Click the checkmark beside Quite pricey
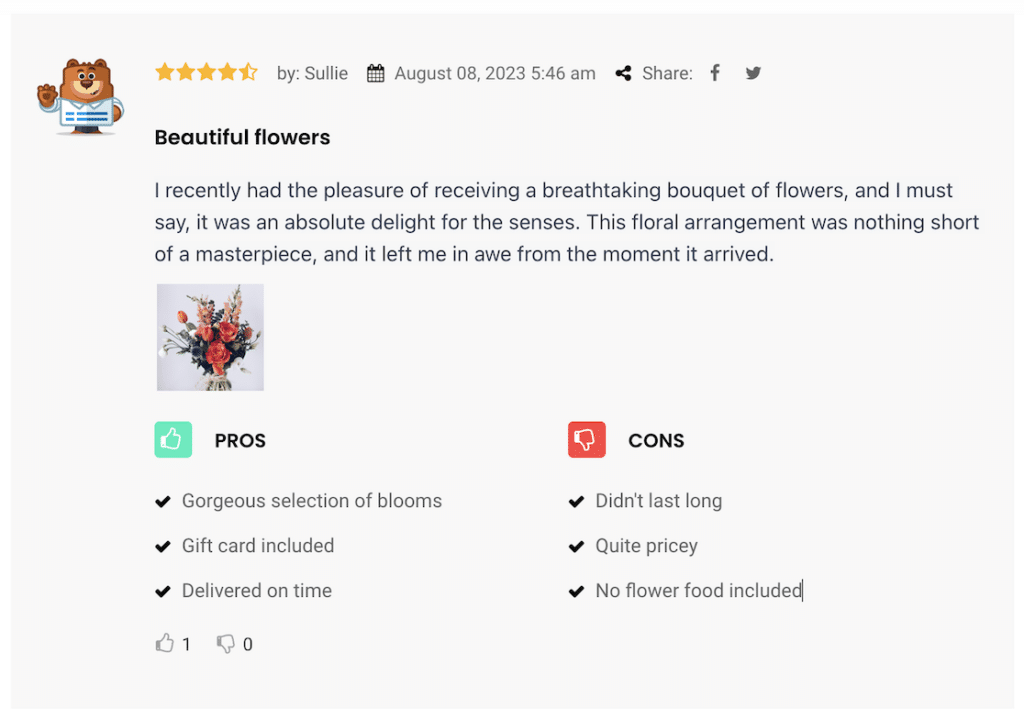The height and width of the screenshot is (719, 1024). coord(577,546)
